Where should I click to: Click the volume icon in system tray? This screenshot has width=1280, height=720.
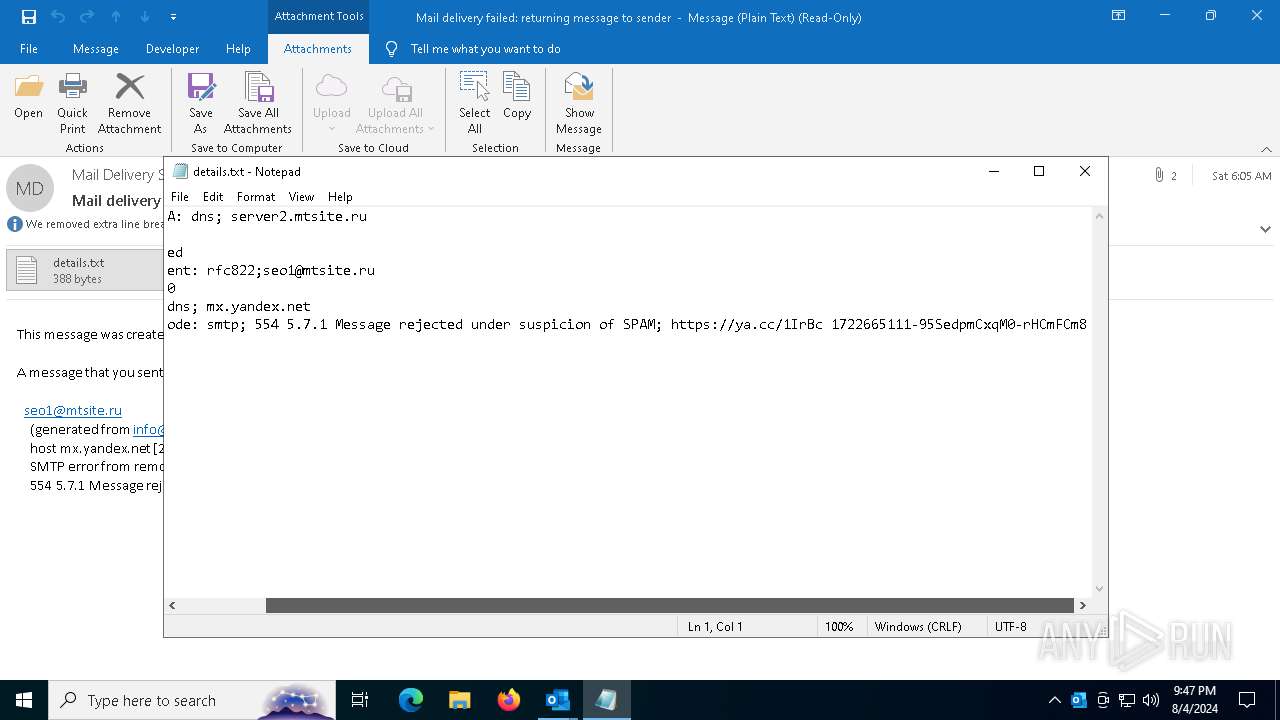coord(1151,700)
